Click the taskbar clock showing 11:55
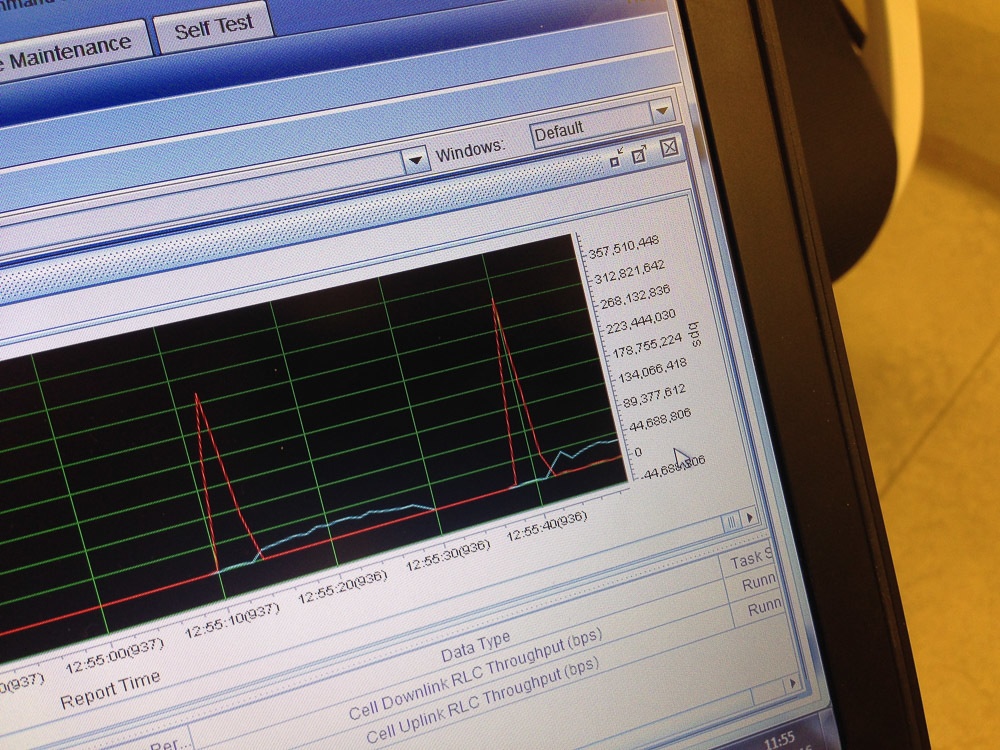Viewport: 1000px width, 750px height. click(x=778, y=740)
